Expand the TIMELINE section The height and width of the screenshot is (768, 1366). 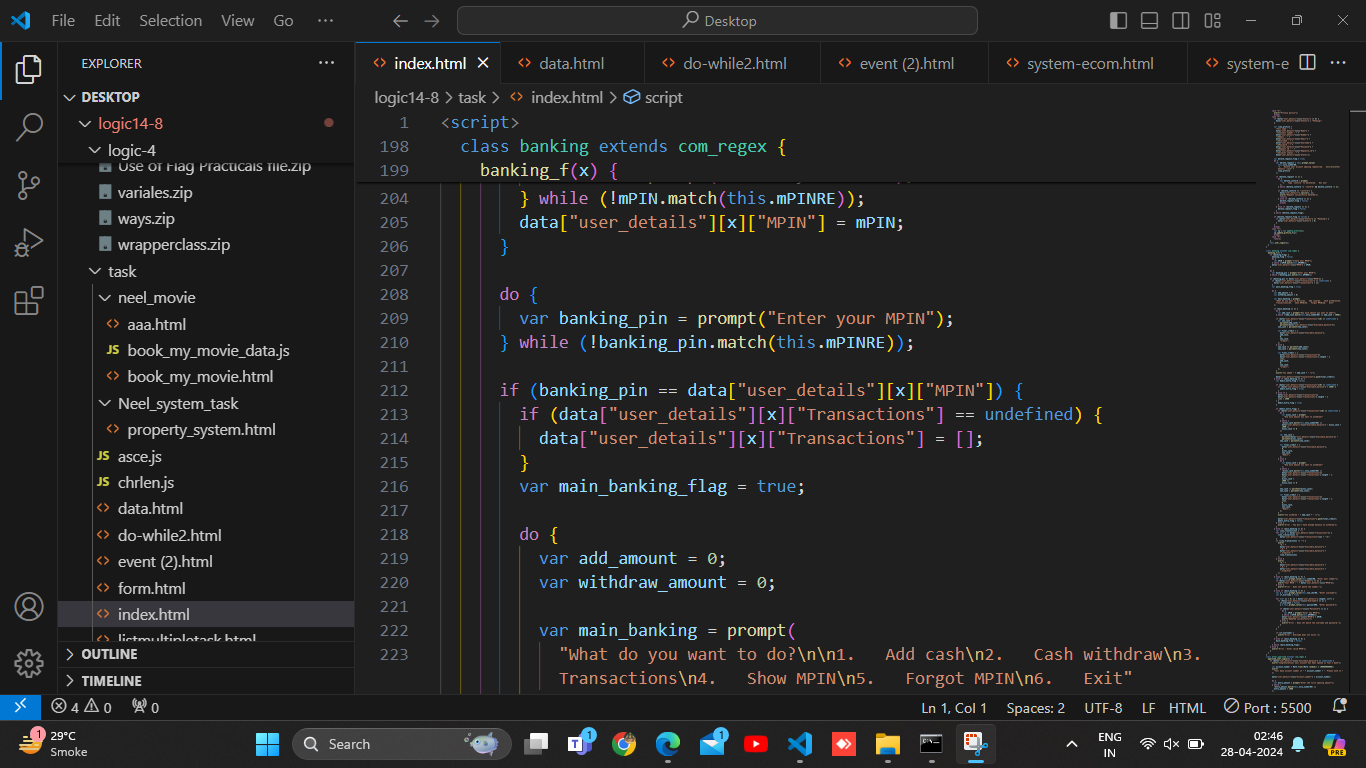[x=111, y=681]
